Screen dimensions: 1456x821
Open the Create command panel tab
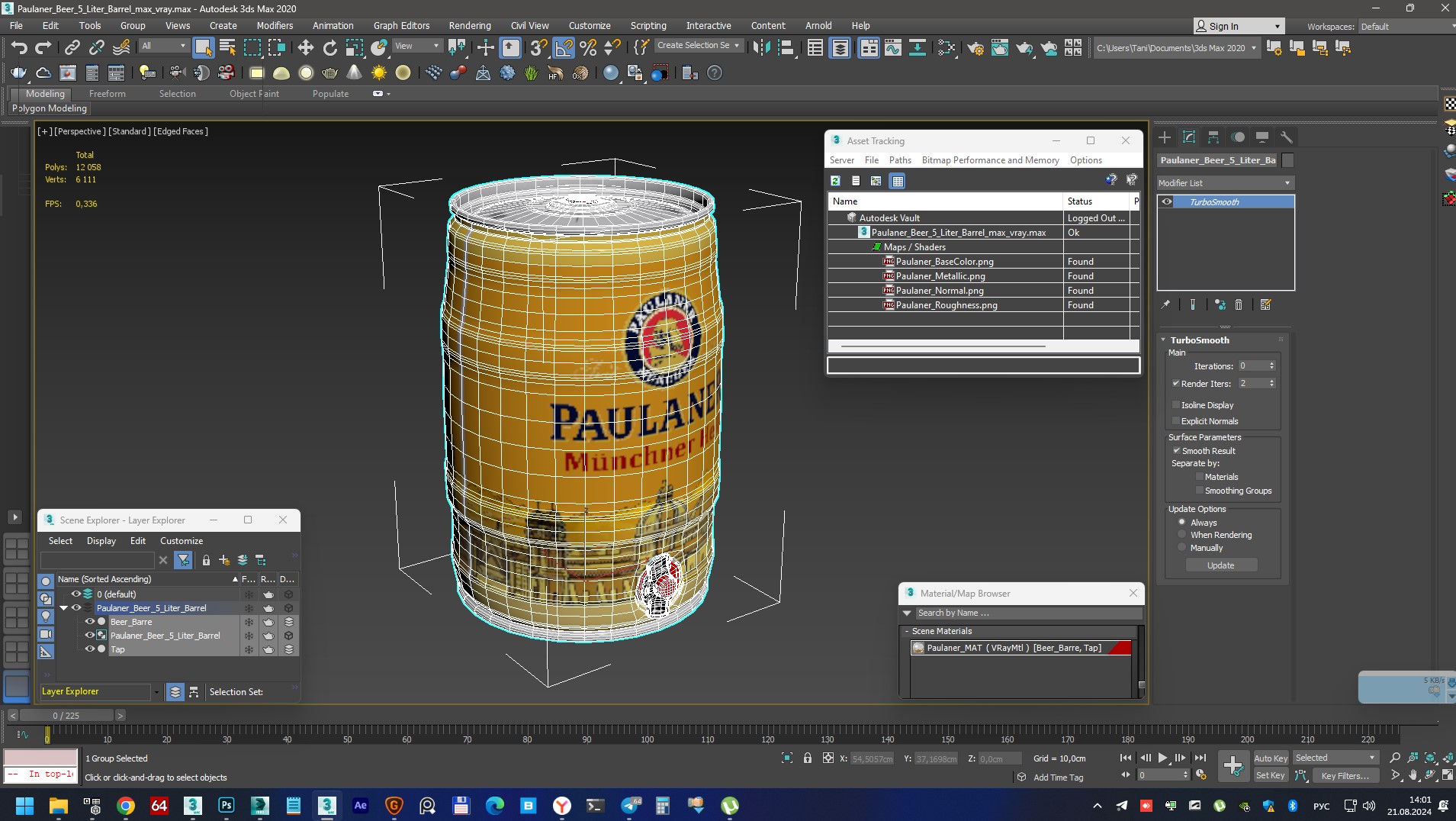(1165, 137)
